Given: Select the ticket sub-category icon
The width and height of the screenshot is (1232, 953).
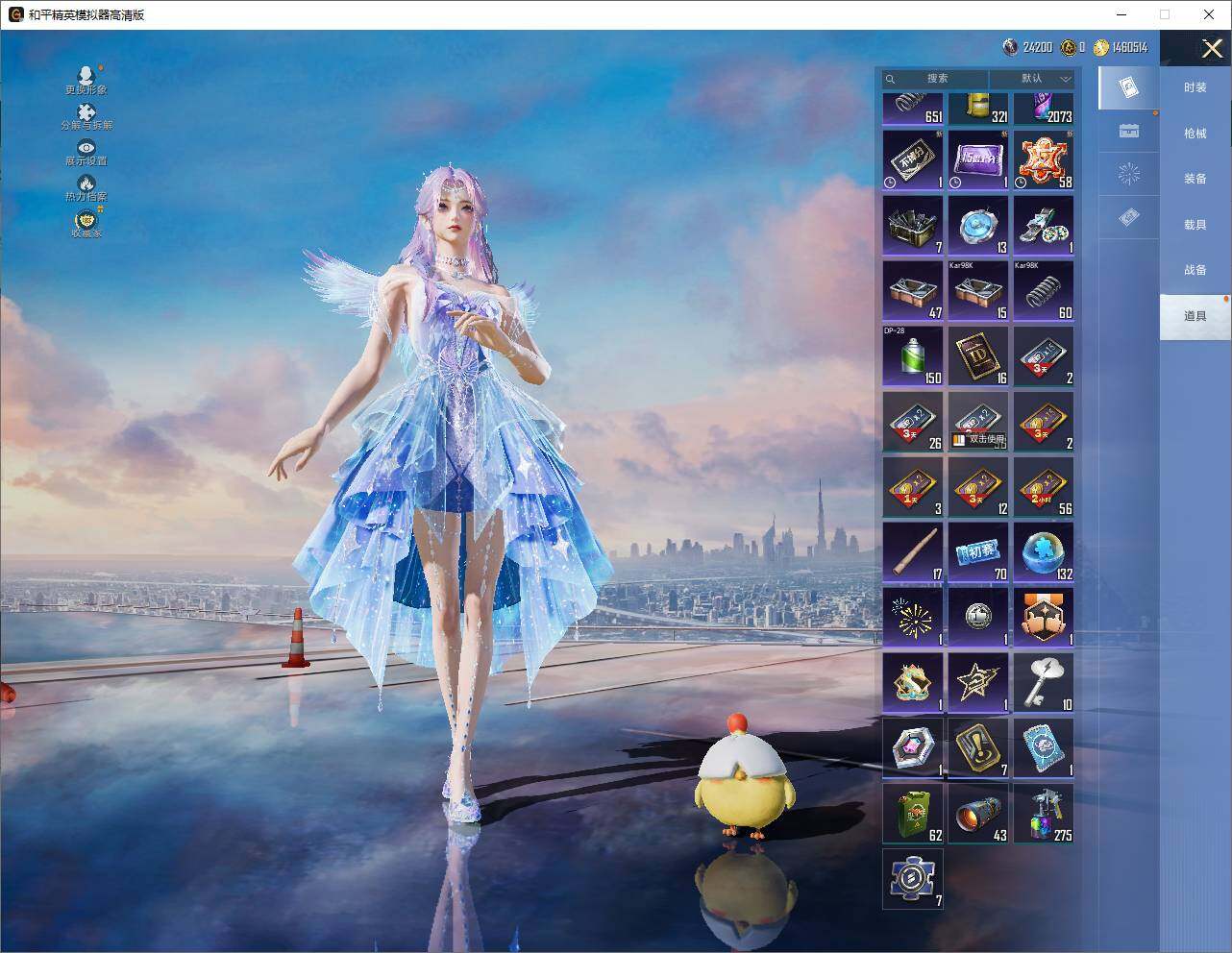Looking at the screenshot, I should click(x=1129, y=218).
